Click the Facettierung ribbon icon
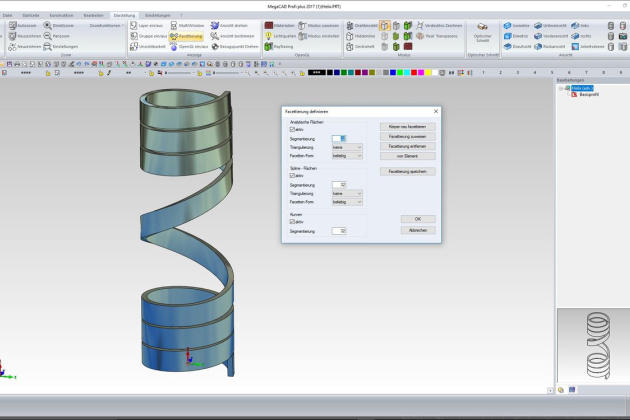The height and width of the screenshot is (420, 630). click(x=173, y=35)
